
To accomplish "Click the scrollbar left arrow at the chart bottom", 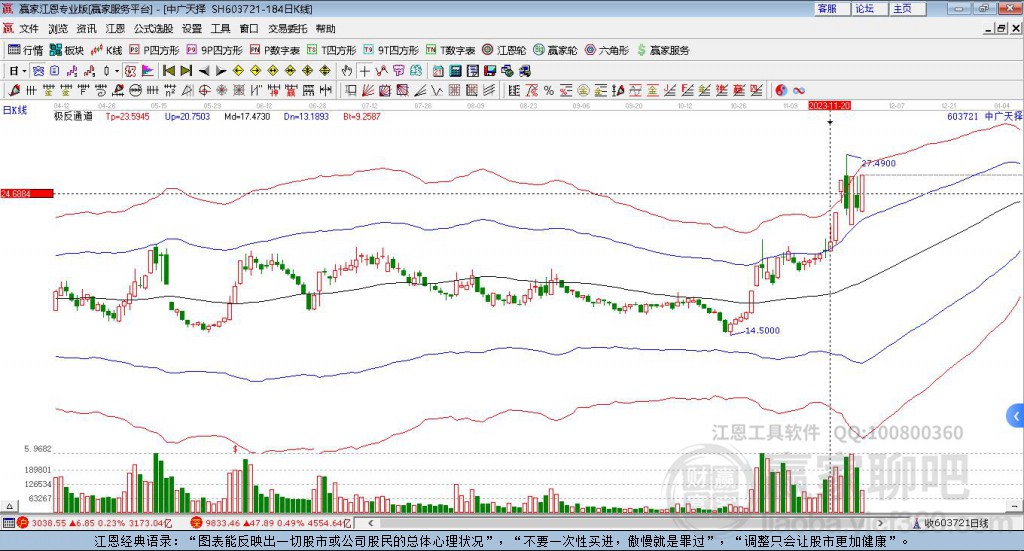I will coord(370,523).
